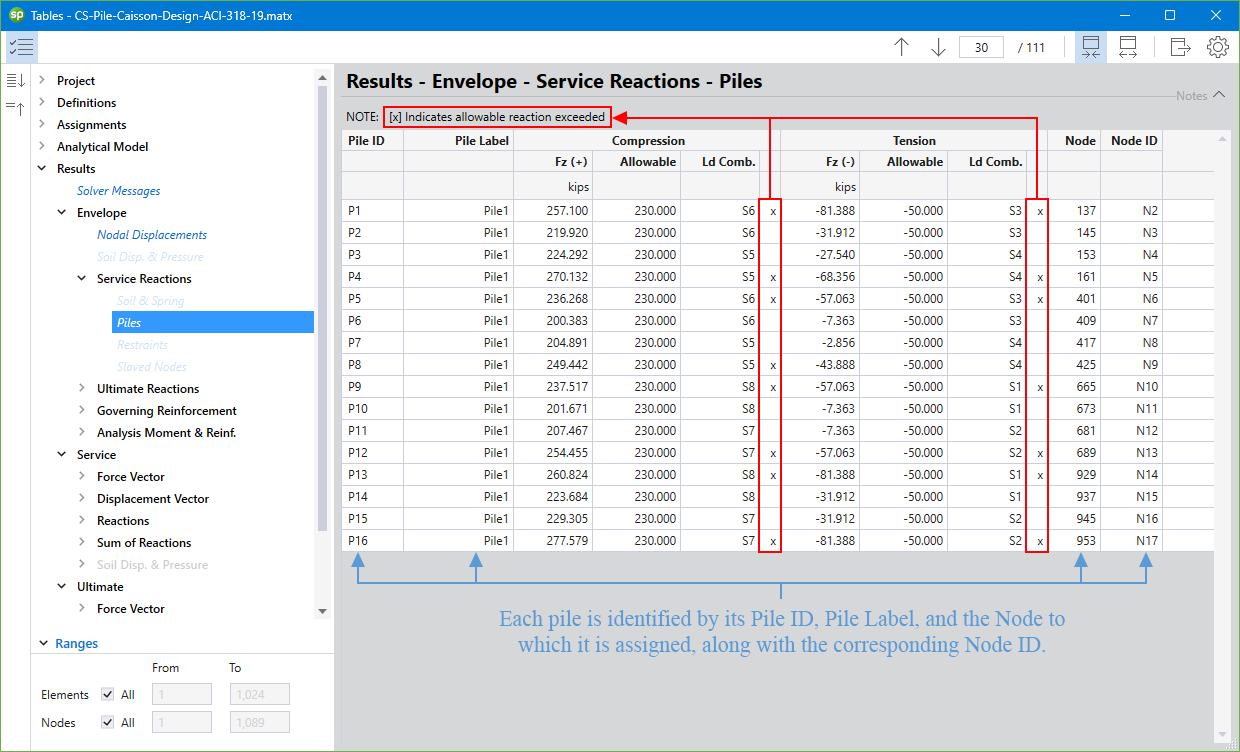This screenshot has height=752, width=1240.
Task: Click the tree scrollbar up arrow
Action: (x=322, y=77)
